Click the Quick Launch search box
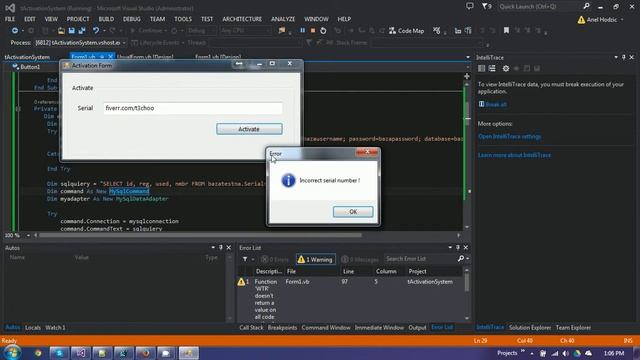This screenshot has width=640, height=360. [x=539, y=7]
